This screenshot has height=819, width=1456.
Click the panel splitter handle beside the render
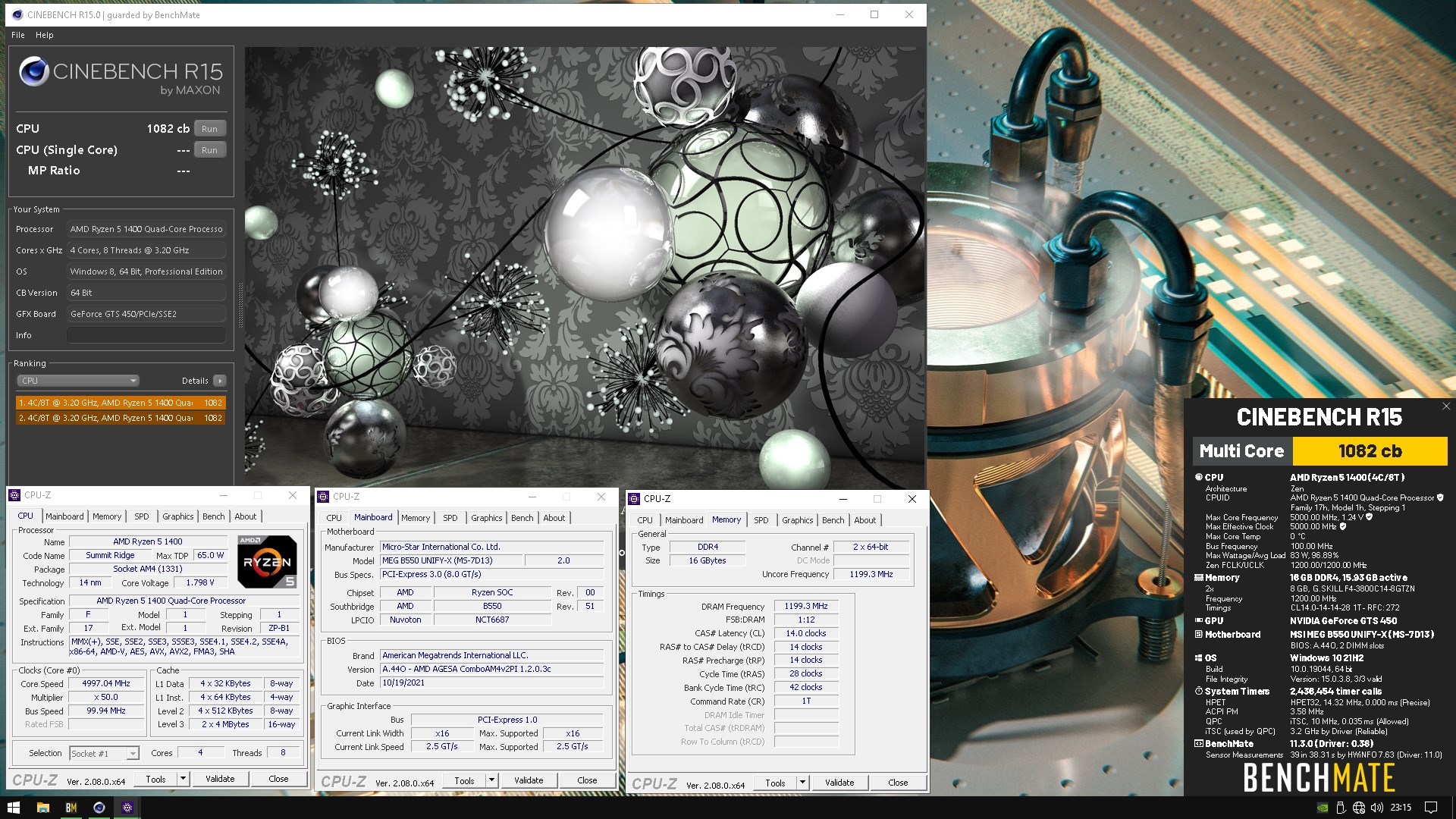[241, 306]
